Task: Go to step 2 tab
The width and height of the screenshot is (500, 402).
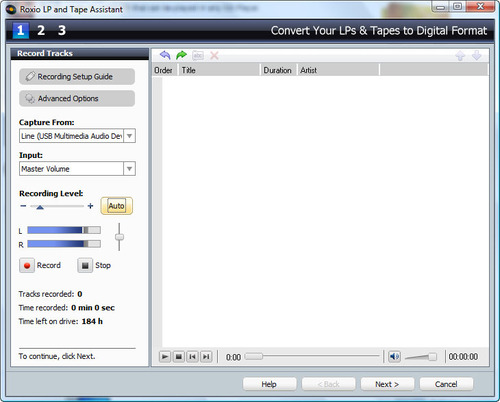Action: click(41, 30)
